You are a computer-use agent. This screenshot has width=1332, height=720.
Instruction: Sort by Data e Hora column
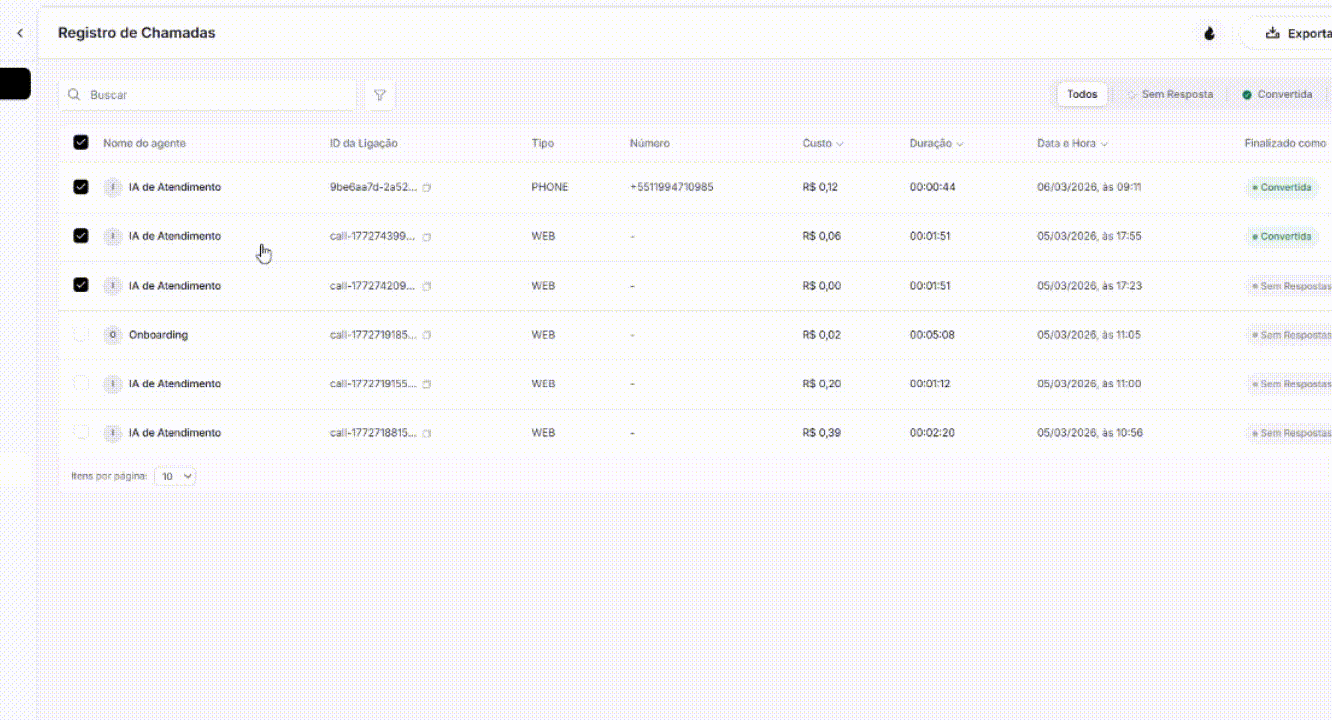[x=1073, y=143]
